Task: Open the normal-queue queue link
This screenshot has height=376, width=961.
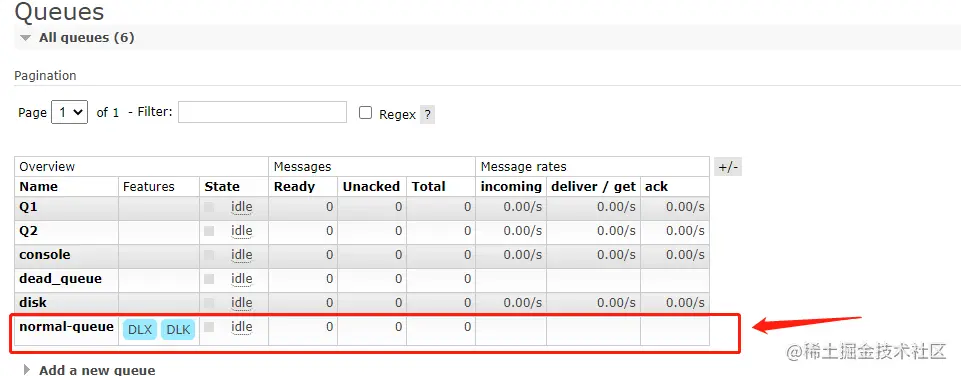Action: click(x=66, y=326)
